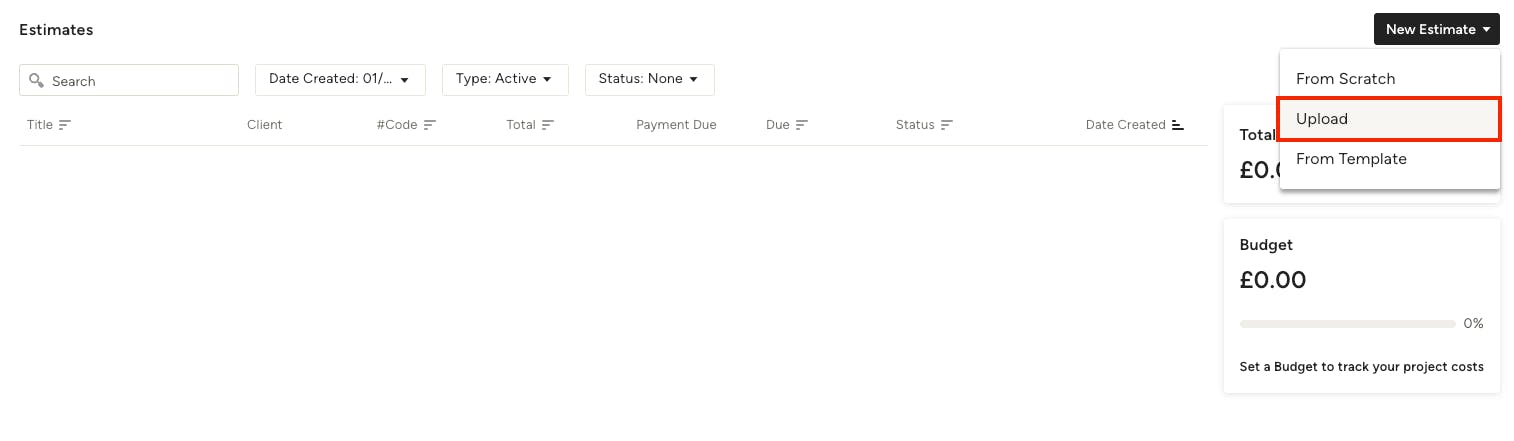Sort by Status column icon
This screenshot has height=441, width=1514.
(947, 125)
